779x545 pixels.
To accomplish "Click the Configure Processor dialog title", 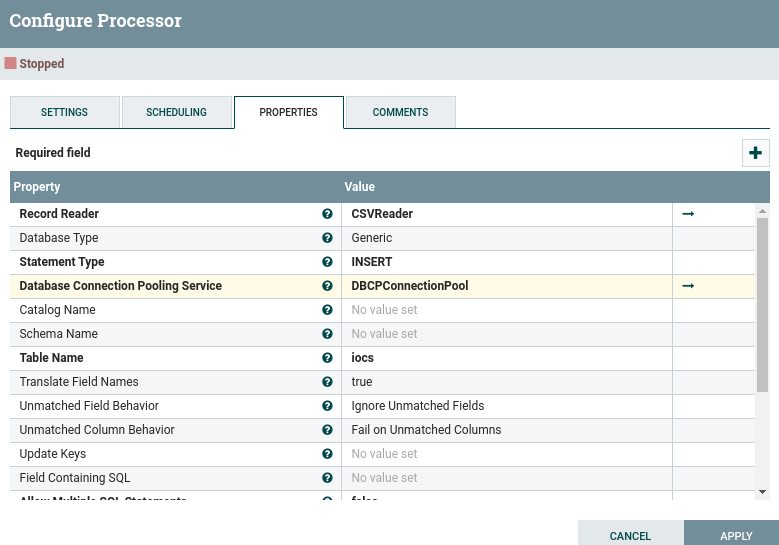I will coord(95,21).
